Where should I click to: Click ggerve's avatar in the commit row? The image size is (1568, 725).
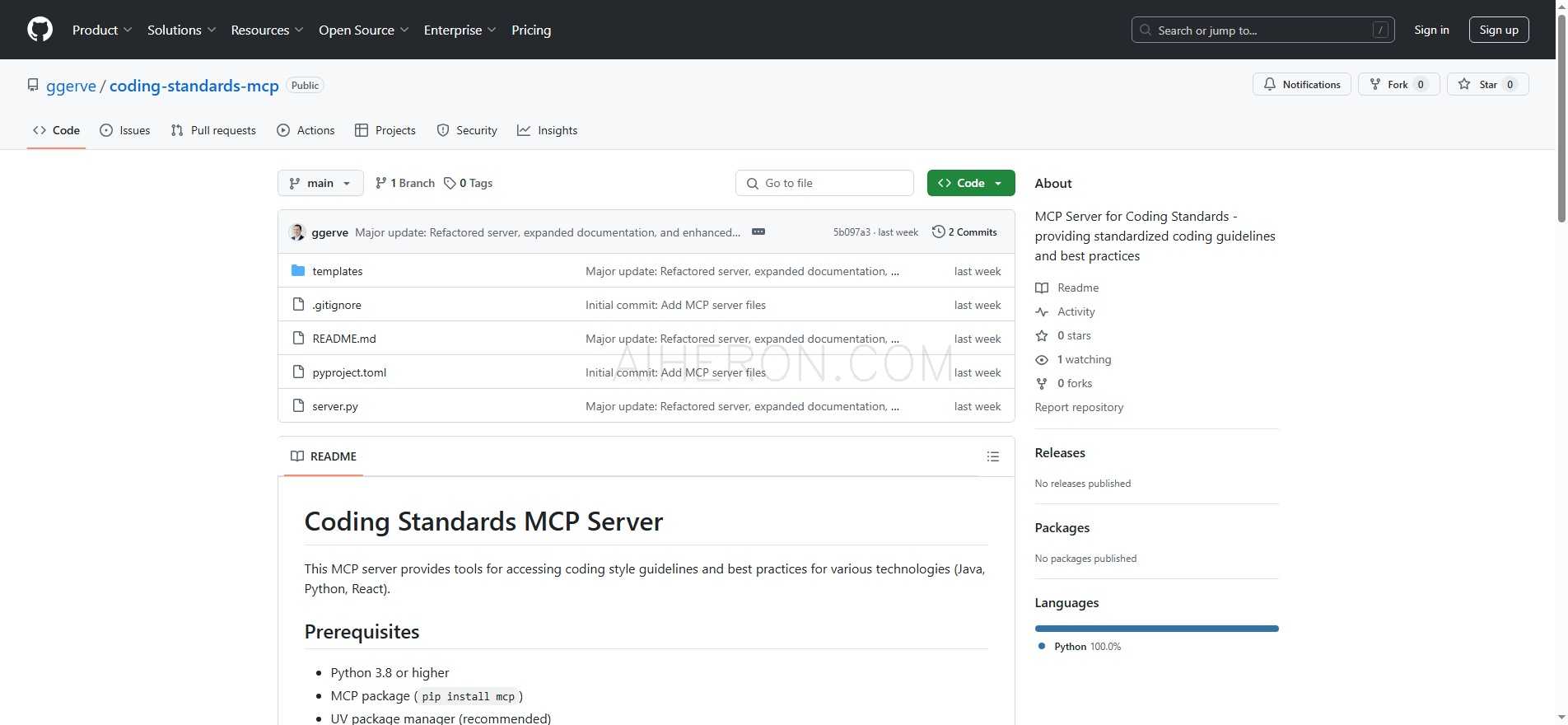[297, 232]
